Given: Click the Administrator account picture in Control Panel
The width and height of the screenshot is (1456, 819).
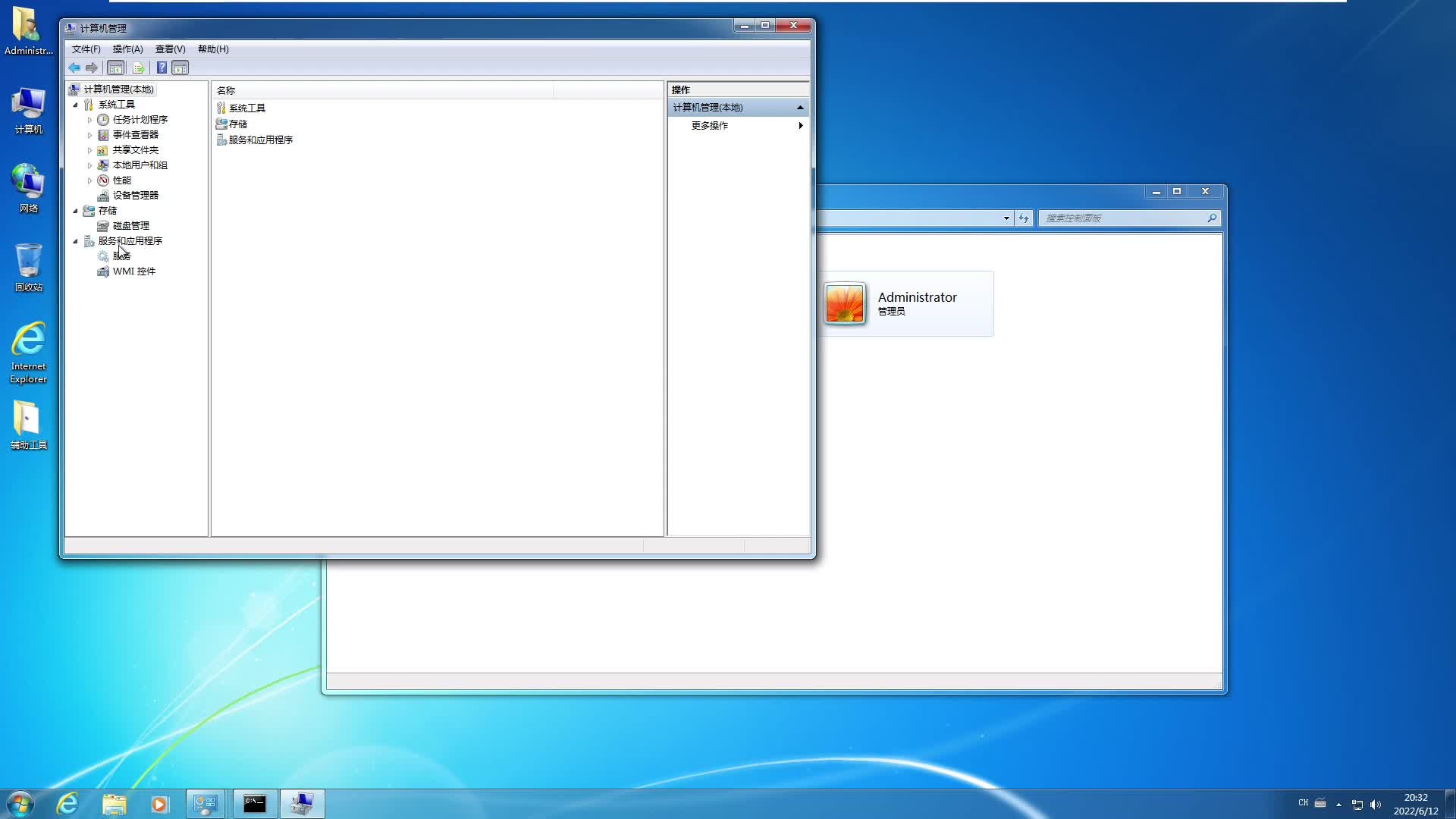Looking at the screenshot, I should [x=845, y=303].
